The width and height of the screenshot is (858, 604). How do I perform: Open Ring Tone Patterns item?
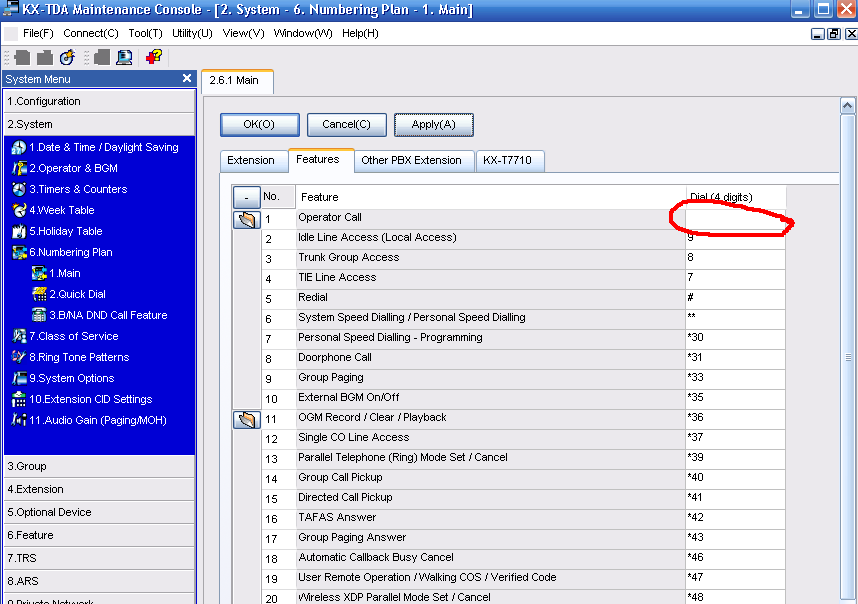pos(79,357)
